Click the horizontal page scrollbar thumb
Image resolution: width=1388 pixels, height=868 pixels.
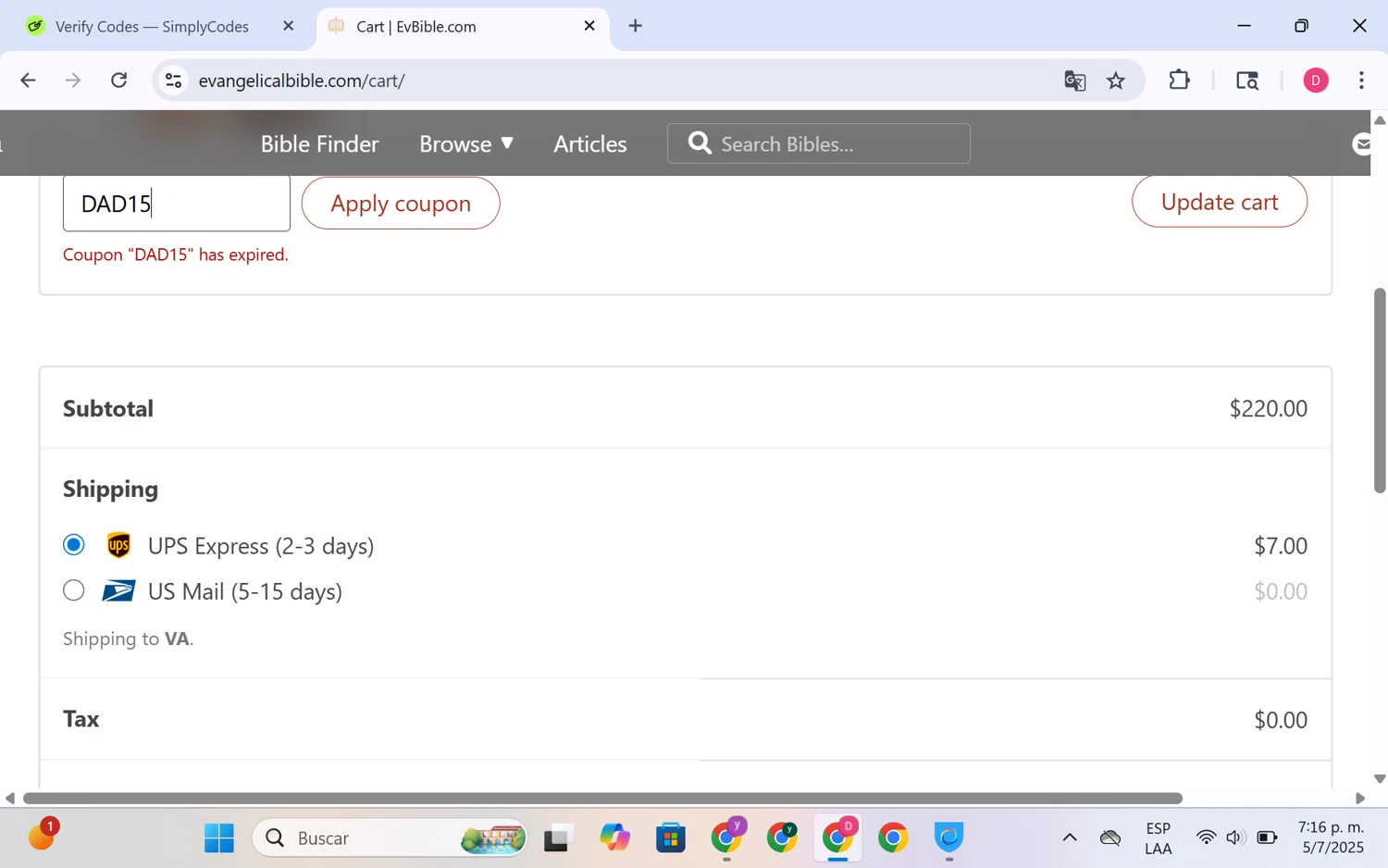[602, 798]
